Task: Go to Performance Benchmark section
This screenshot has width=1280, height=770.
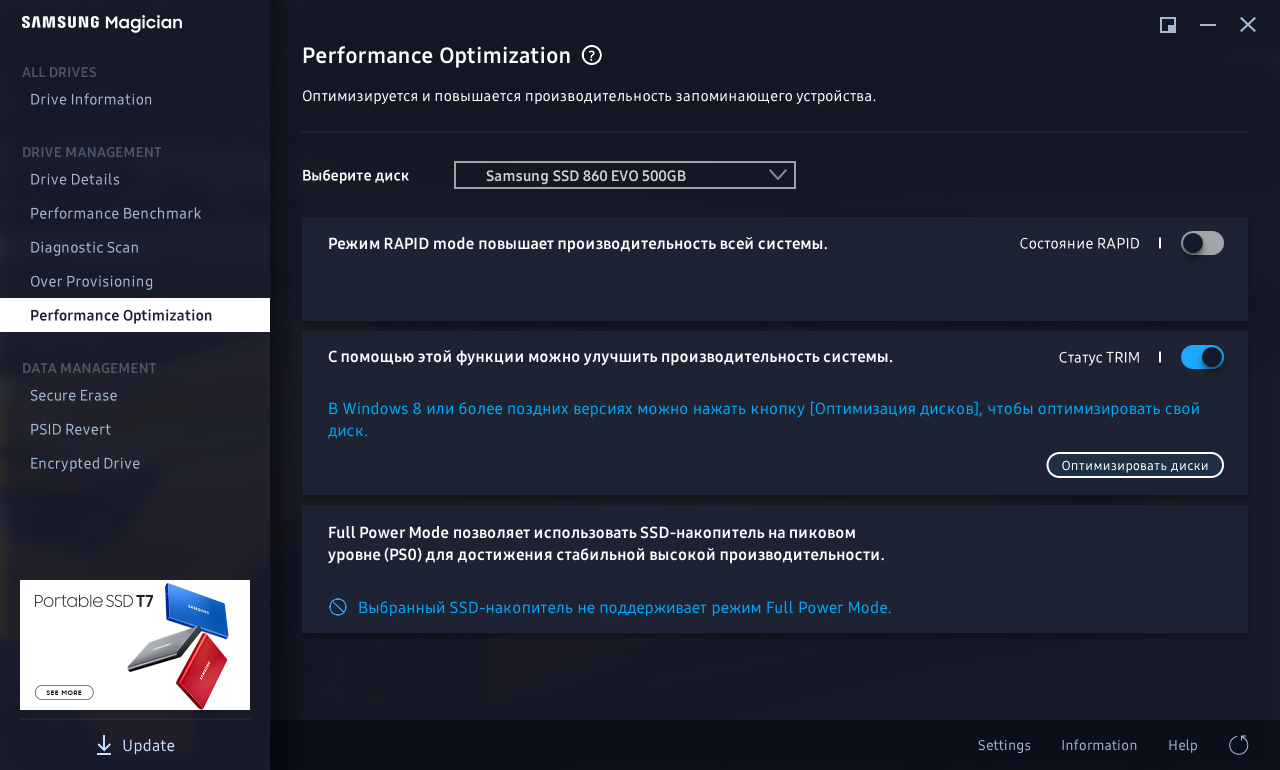Action: 115,213
